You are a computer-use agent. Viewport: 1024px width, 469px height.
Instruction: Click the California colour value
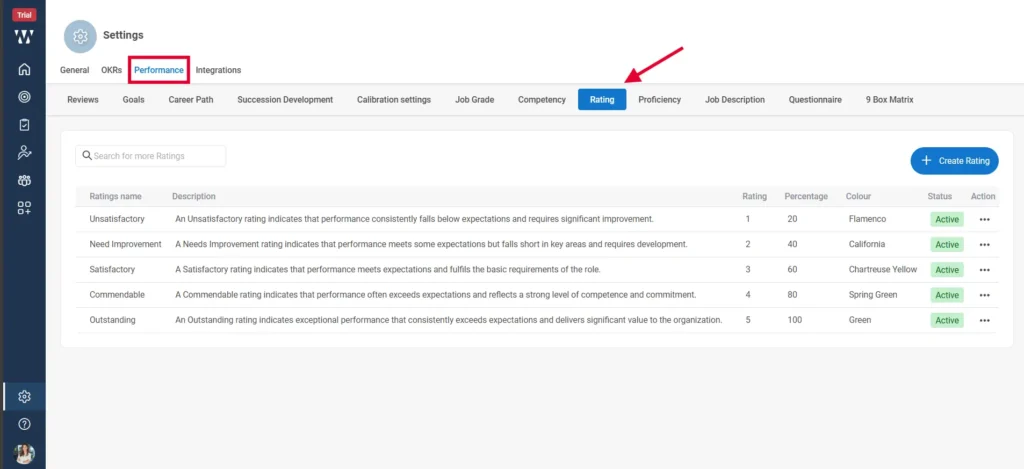(867, 244)
